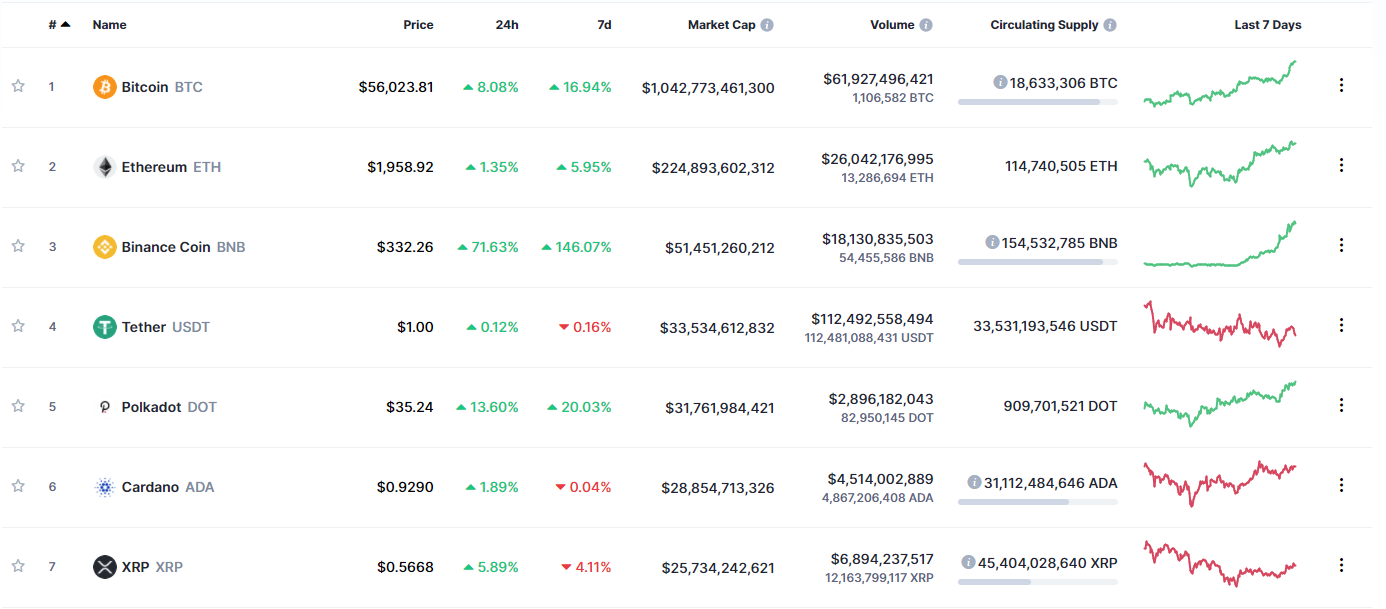
Task: Open the Bitcoin BTC coin page
Action: point(162,87)
